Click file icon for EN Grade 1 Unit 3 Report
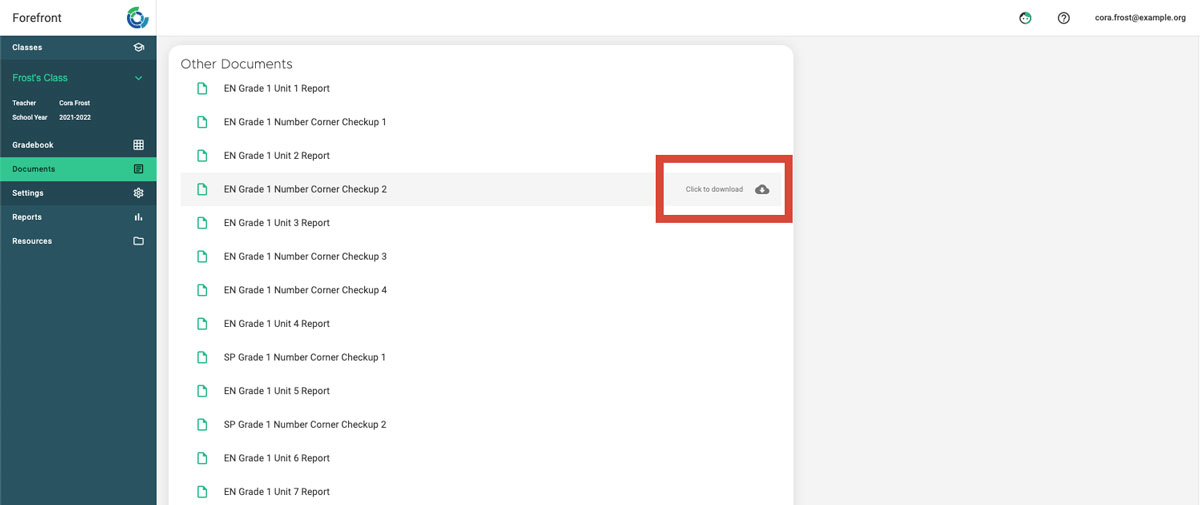This screenshot has width=1200, height=505. point(203,223)
